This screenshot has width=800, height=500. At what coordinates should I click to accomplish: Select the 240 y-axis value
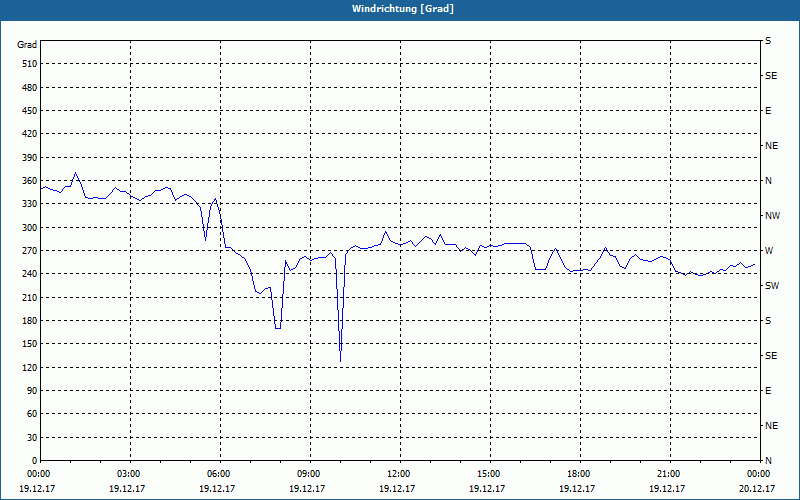click(30, 274)
